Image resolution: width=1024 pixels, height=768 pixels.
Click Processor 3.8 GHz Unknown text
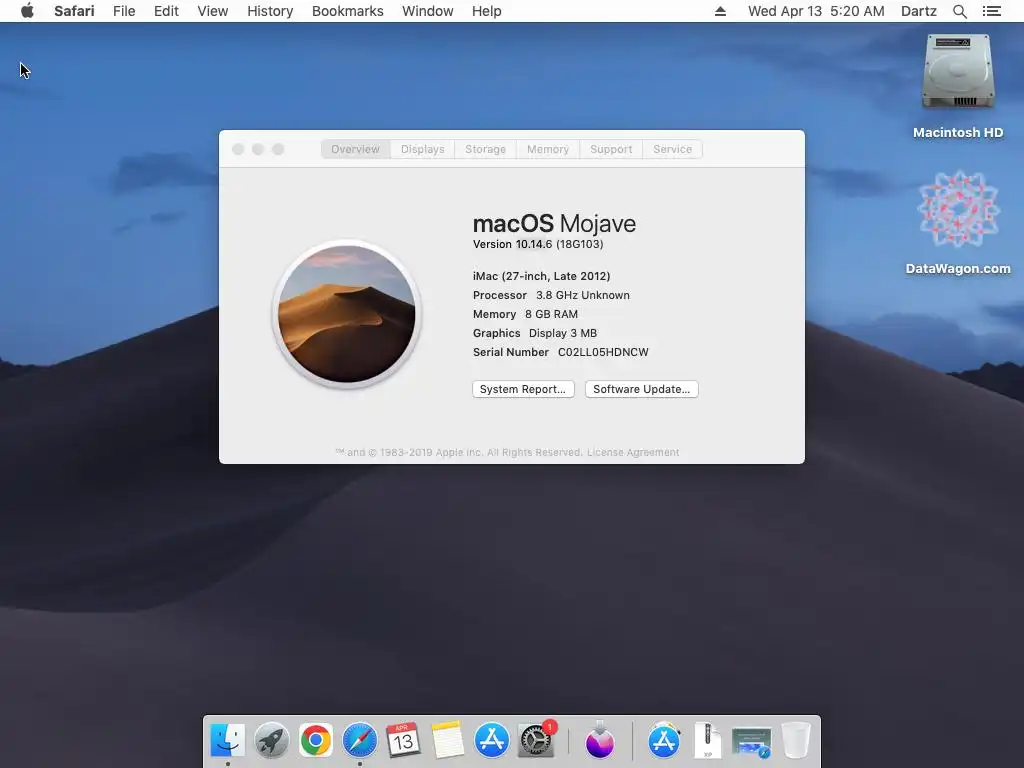[x=551, y=295]
